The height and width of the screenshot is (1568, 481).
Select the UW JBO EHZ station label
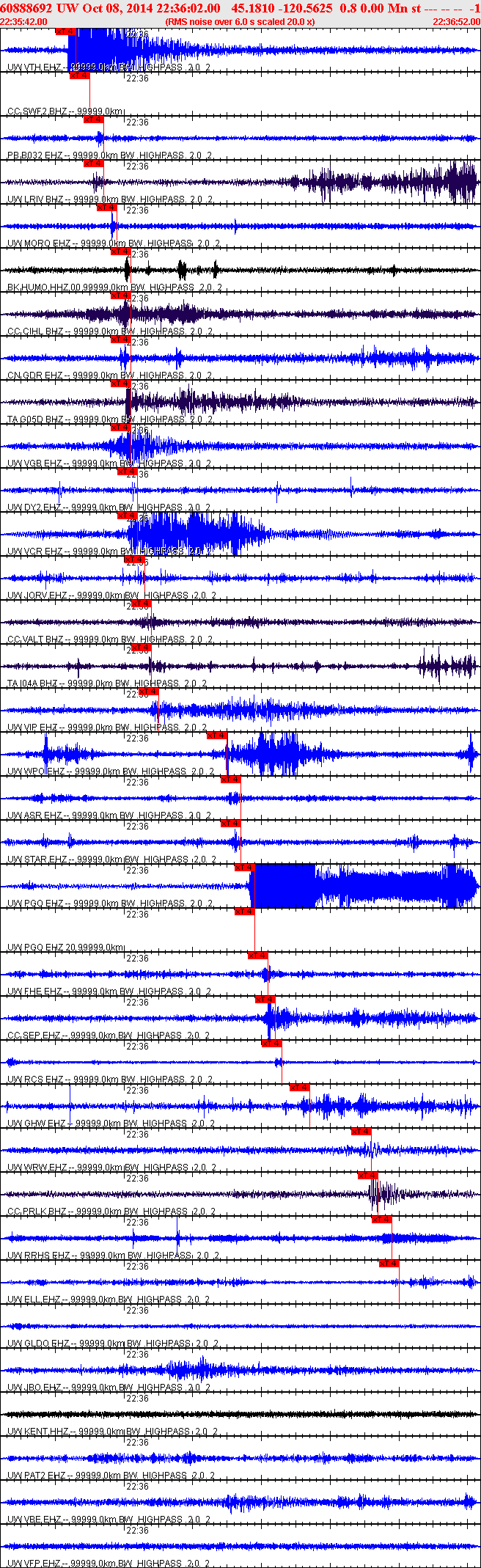[109, 1388]
